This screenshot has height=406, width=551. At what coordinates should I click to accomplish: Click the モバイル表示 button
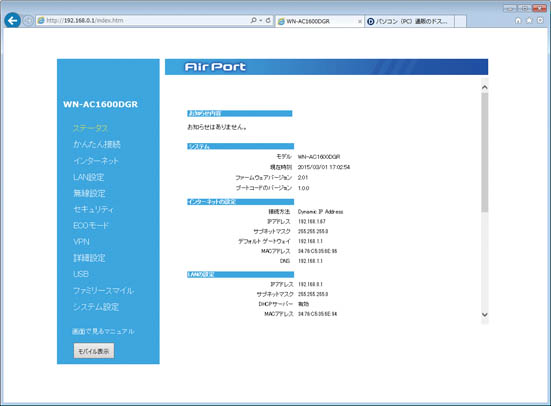point(94,351)
